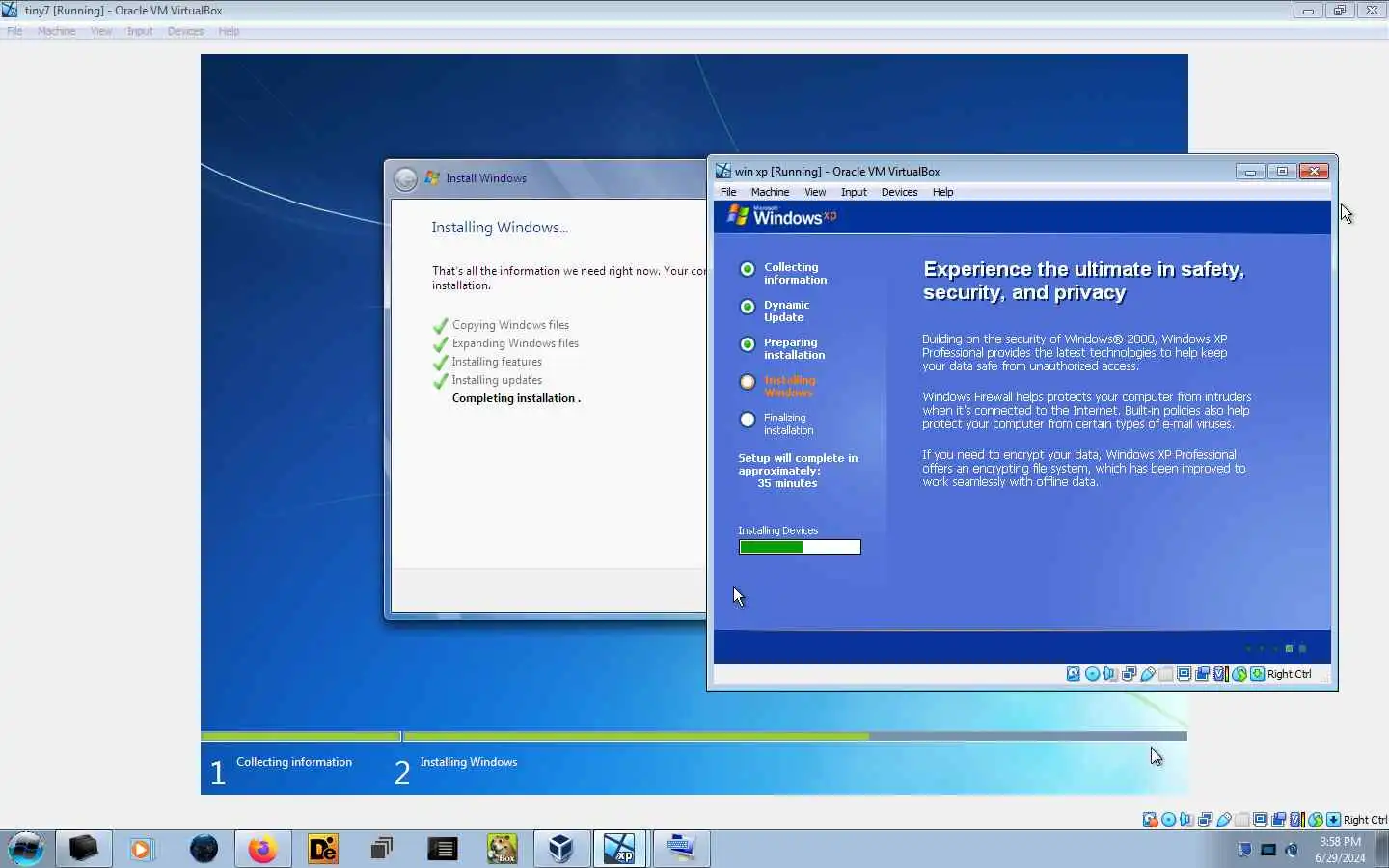Click shared folders icon in win xp status bar

coord(1166,674)
